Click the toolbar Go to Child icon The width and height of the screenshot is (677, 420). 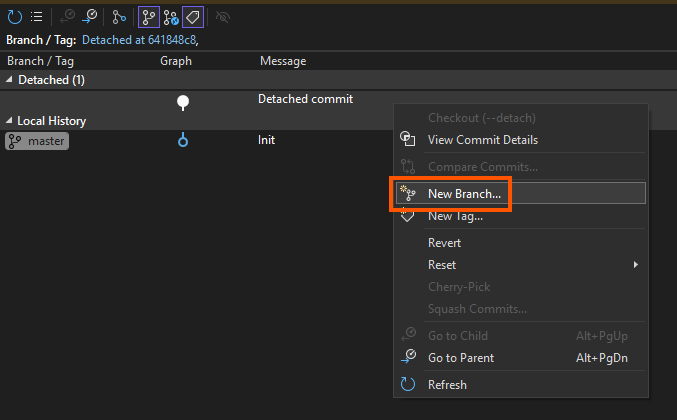[x=67, y=17]
